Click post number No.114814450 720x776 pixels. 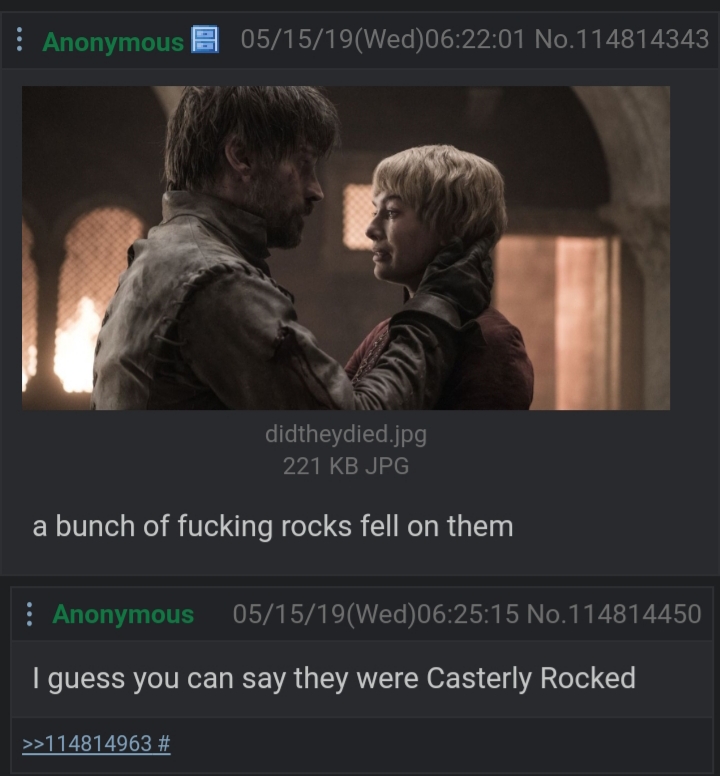614,614
